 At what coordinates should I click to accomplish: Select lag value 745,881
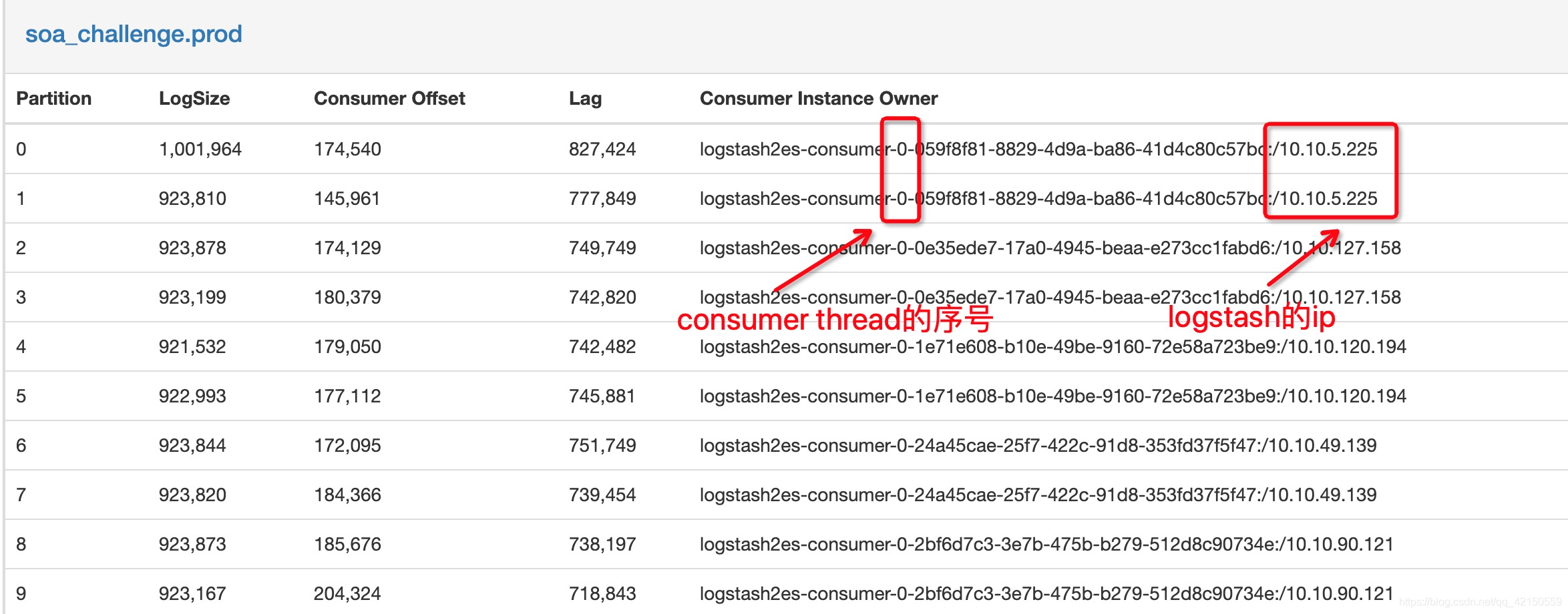click(602, 396)
